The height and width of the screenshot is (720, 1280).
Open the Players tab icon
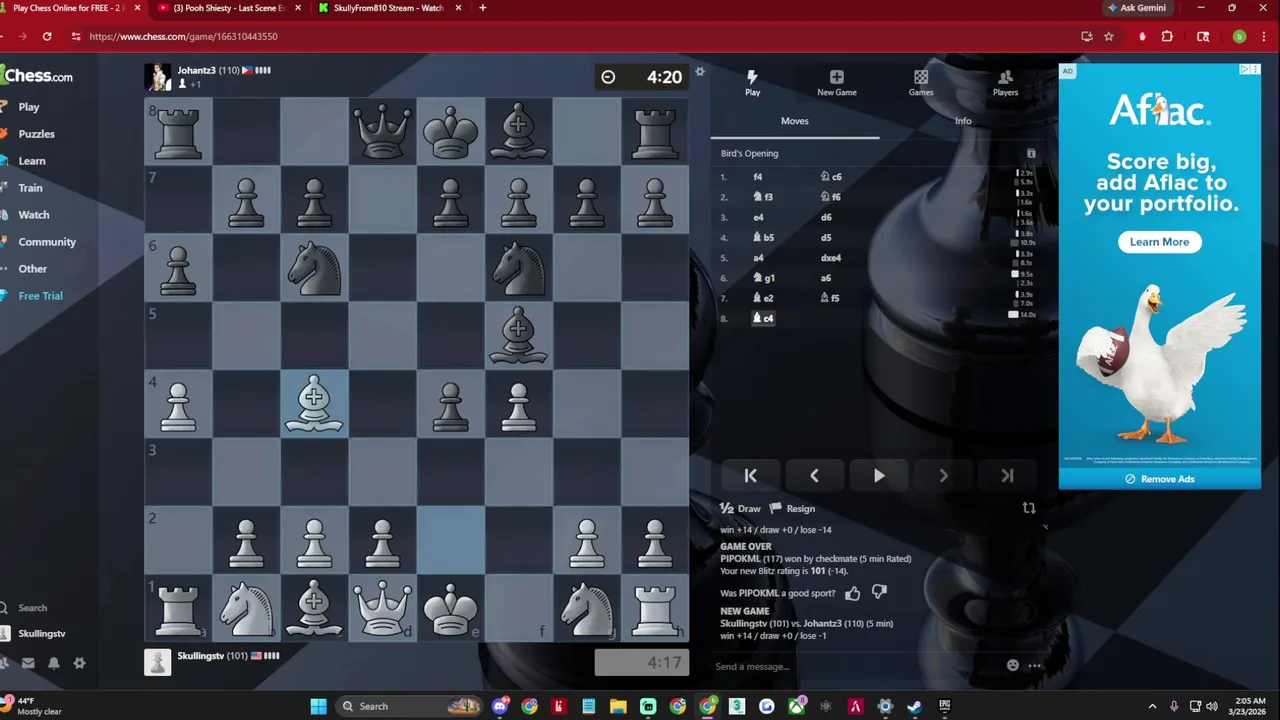[x=1005, y=83]
